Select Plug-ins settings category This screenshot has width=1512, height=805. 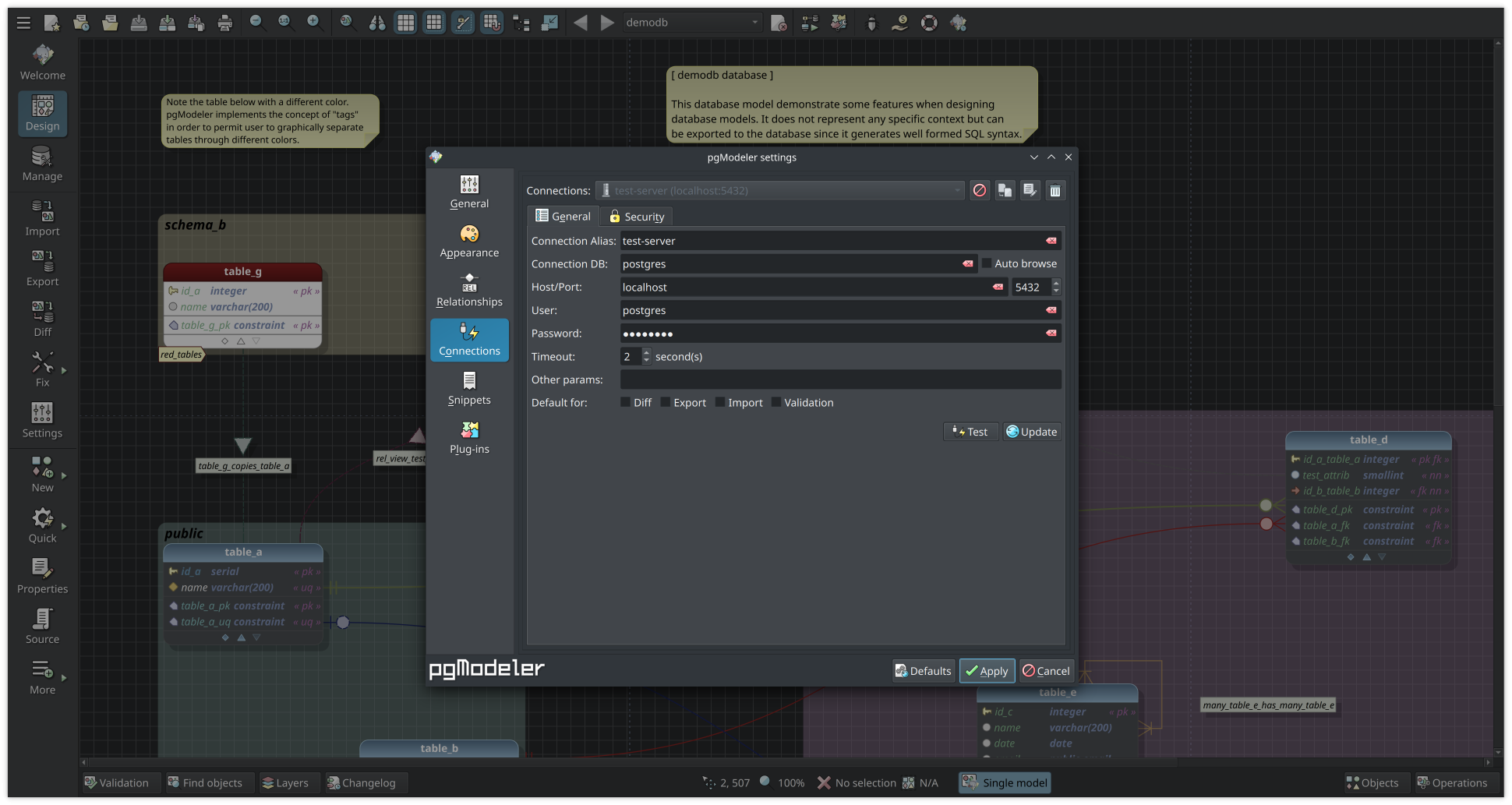[469, 438]
